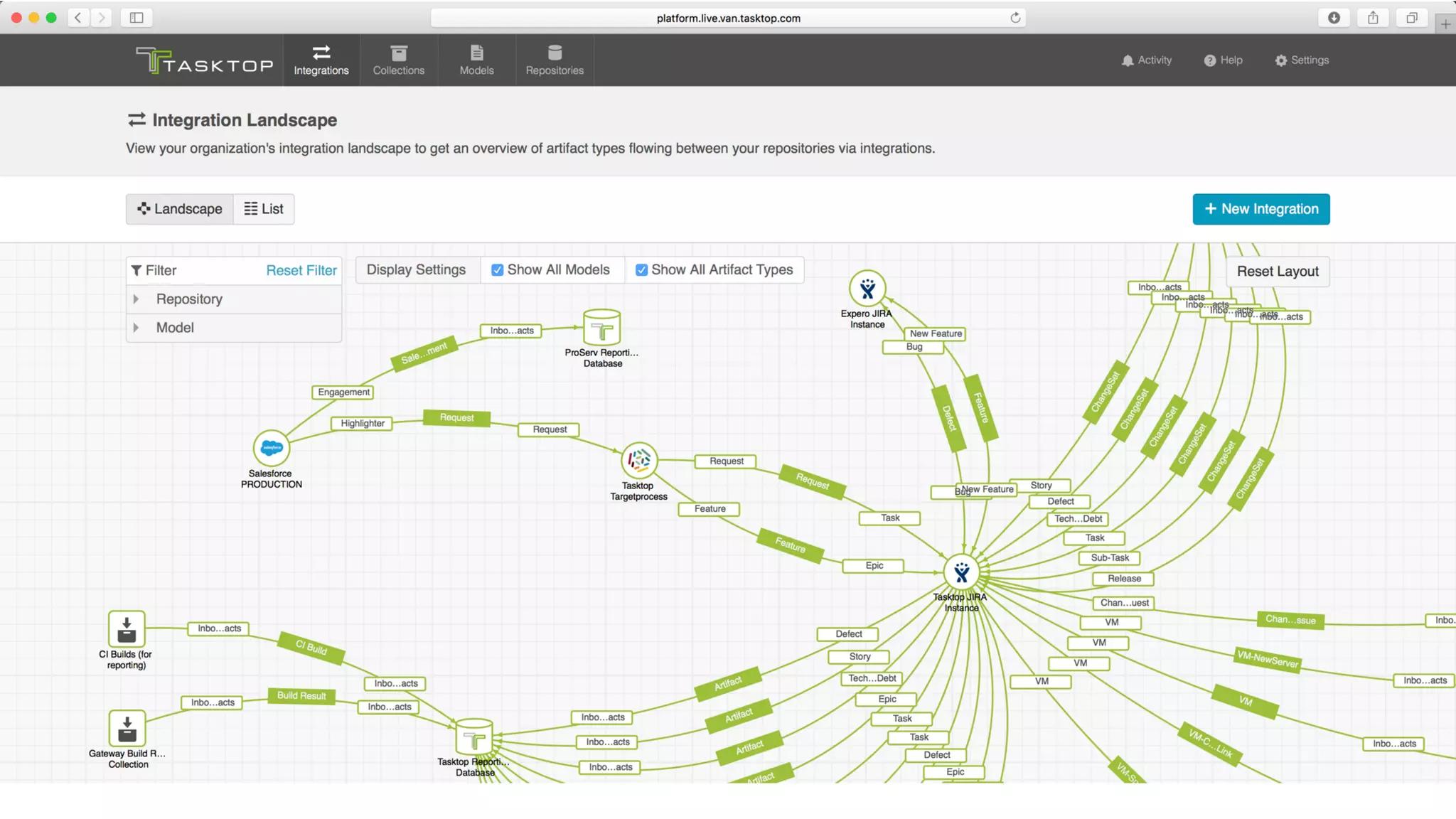
Task: Click the Salesforce PRODUCTION repository node icon
Action: 272,448
